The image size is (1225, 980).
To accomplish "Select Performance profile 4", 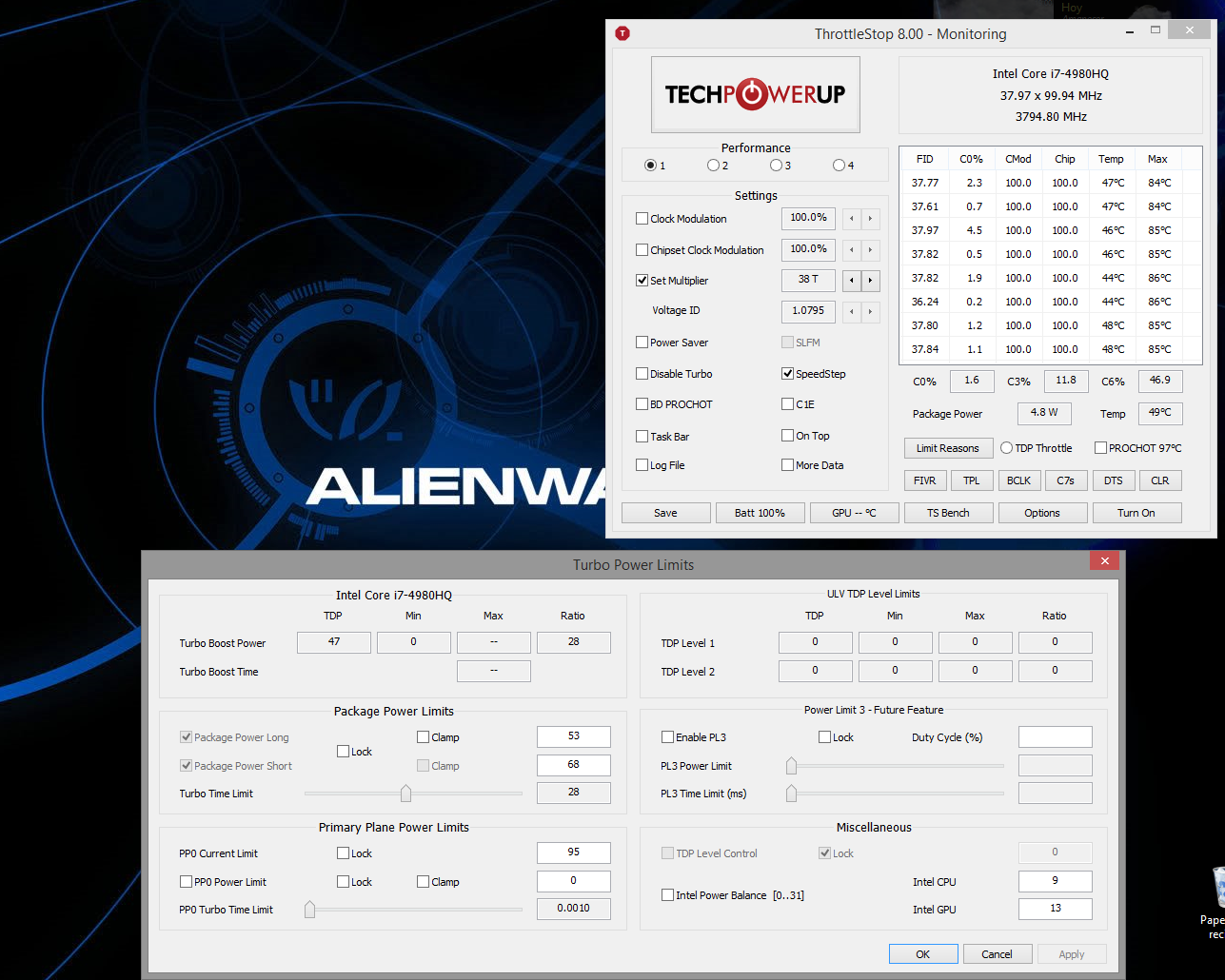I will pos(839,166).
